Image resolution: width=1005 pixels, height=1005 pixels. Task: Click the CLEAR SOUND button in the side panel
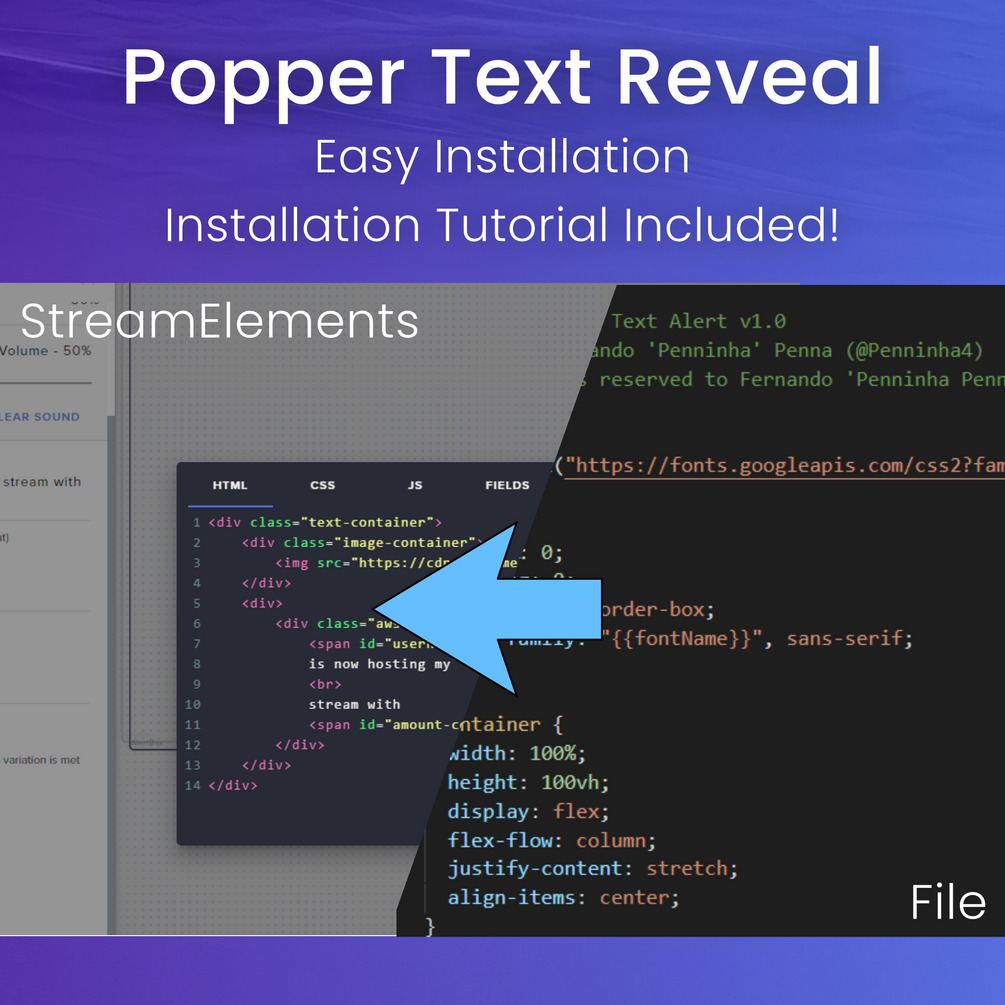40,417
